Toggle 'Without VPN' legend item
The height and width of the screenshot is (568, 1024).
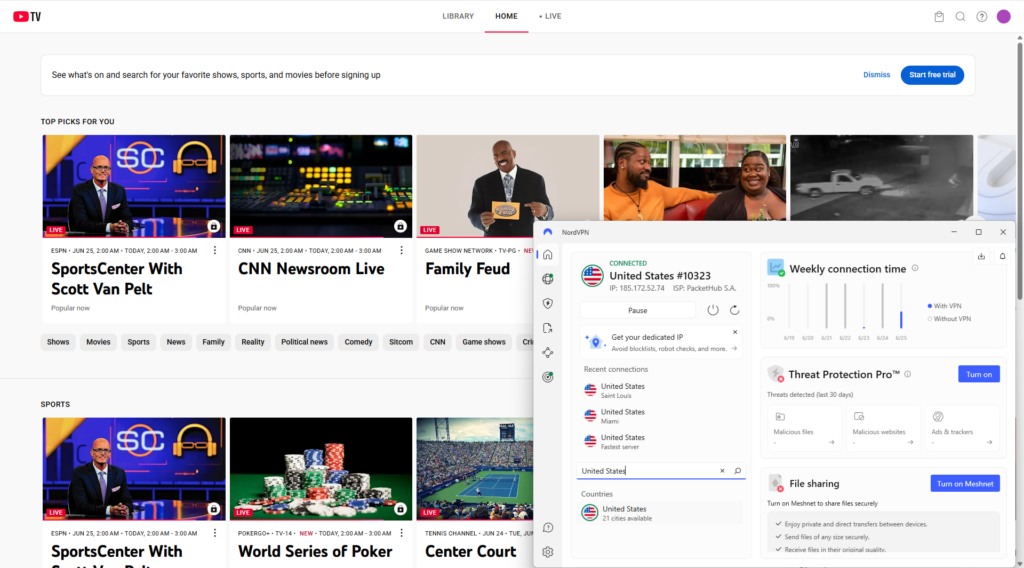pyautogui.click(x=949, y=319)
